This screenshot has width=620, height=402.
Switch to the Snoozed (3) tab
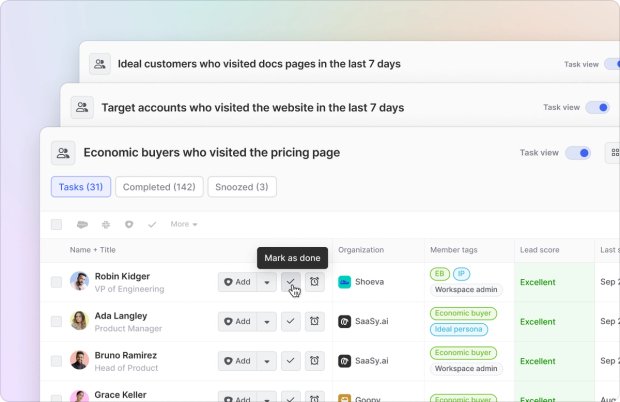tap(242, 187)
